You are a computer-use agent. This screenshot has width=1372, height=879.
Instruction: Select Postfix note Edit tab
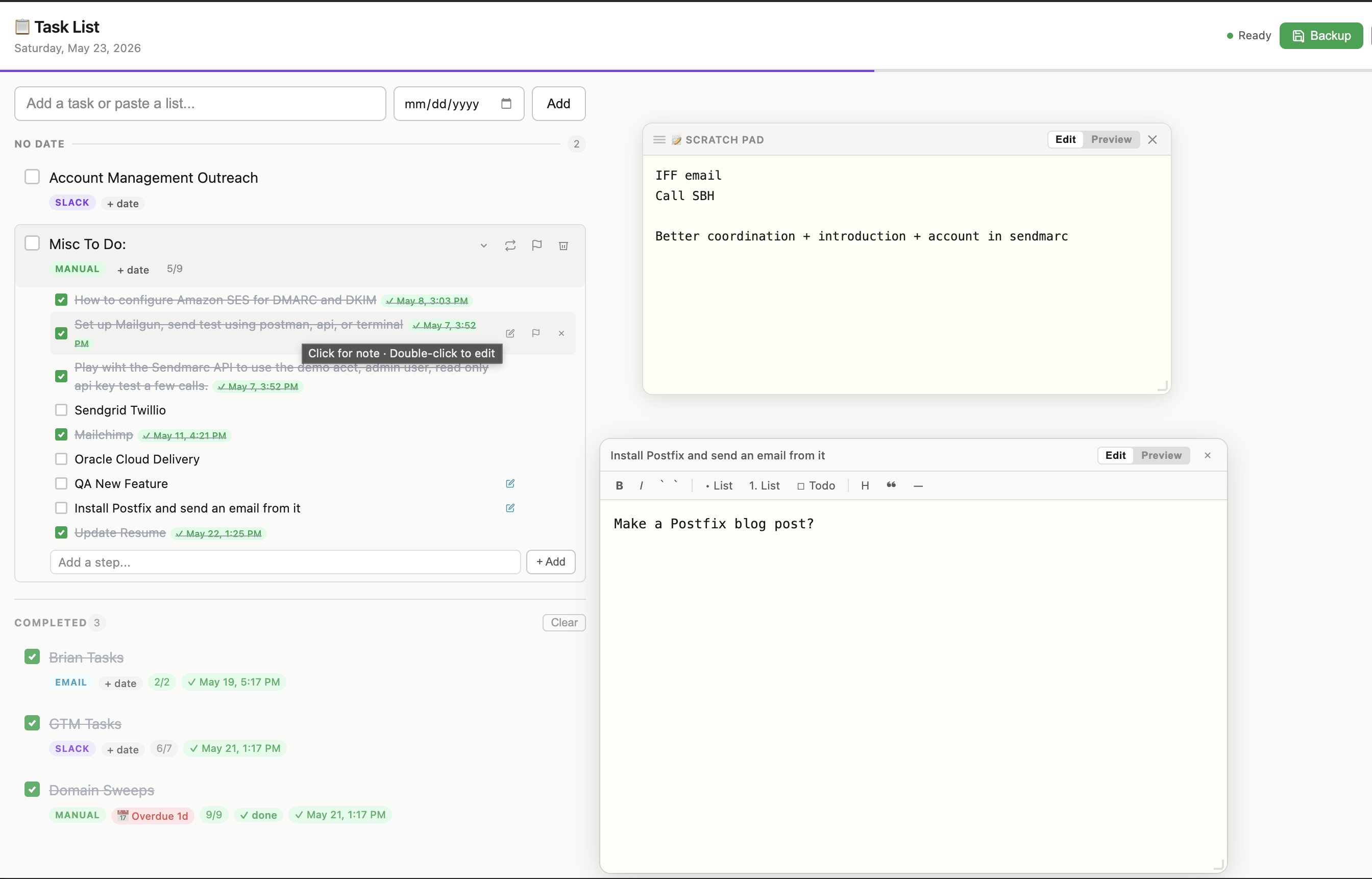1115,455
